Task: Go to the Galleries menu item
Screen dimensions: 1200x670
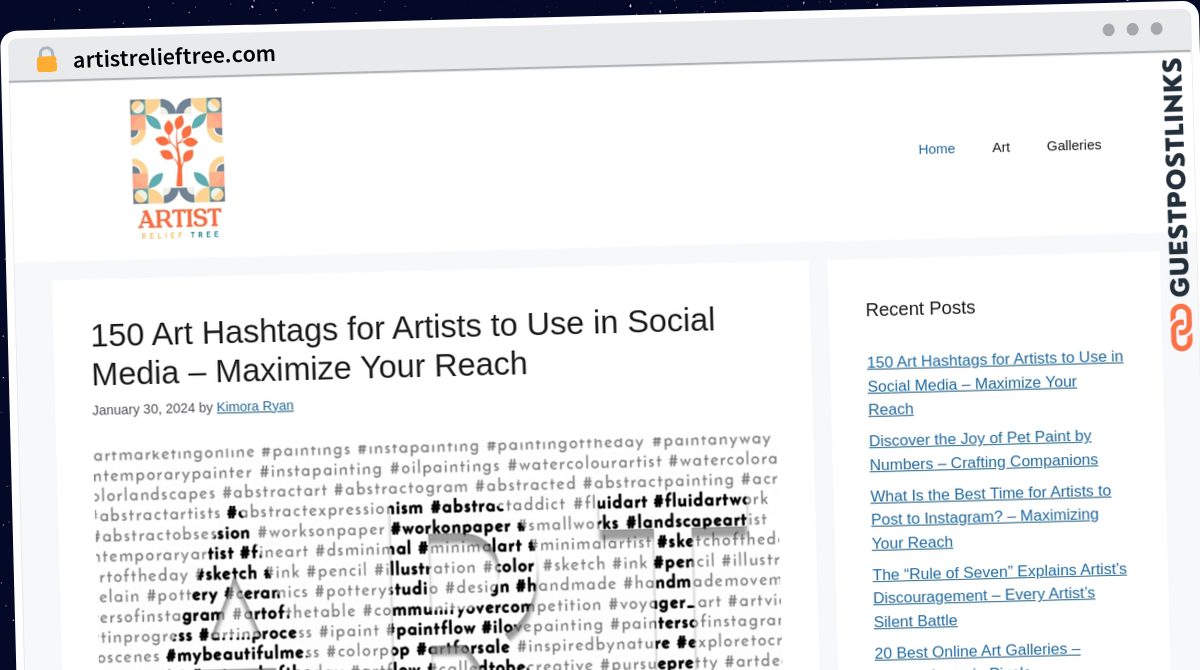Action: [1074, 145]
